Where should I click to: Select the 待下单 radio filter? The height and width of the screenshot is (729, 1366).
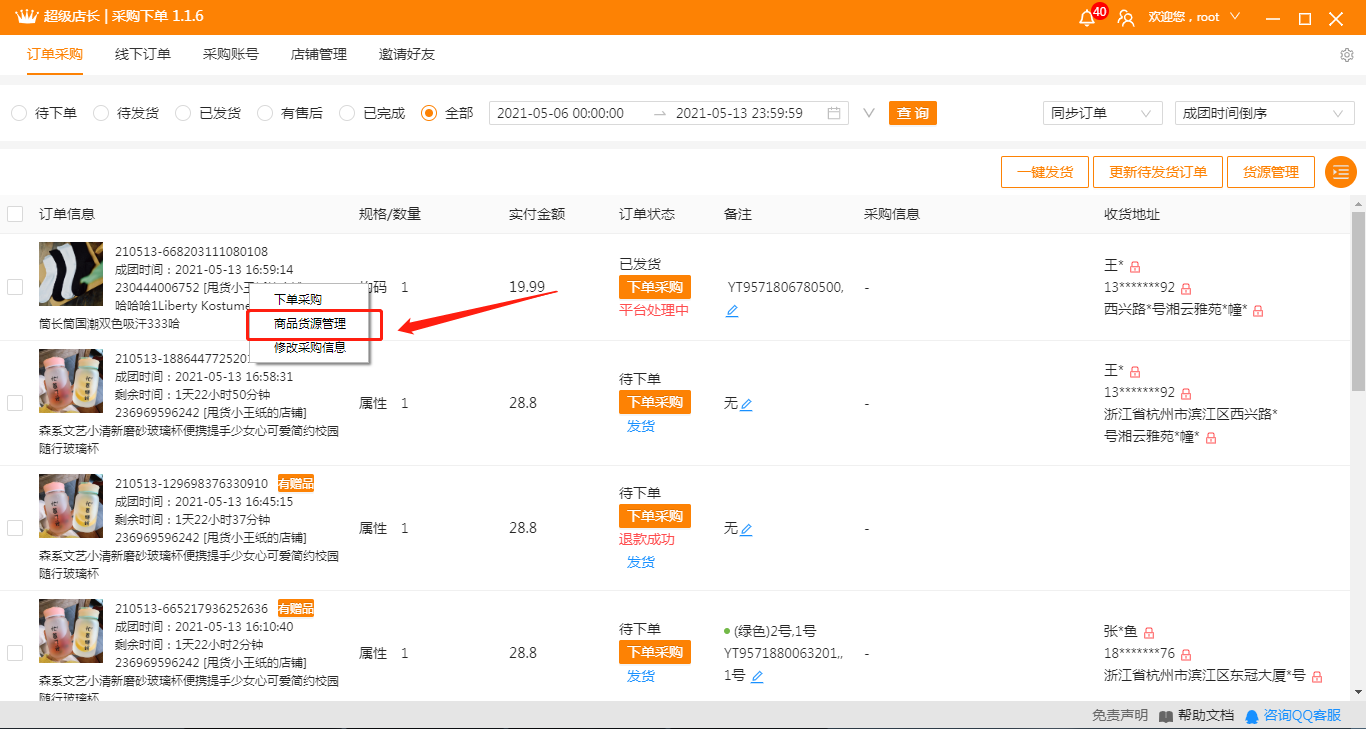[x=19, y=113]
